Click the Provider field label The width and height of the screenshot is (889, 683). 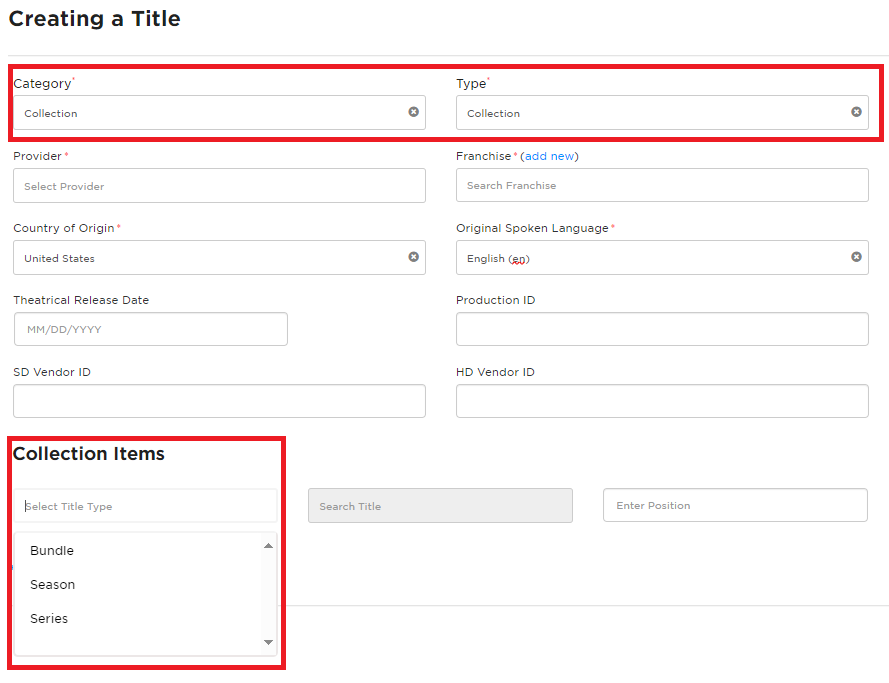(x=37, y=156)
